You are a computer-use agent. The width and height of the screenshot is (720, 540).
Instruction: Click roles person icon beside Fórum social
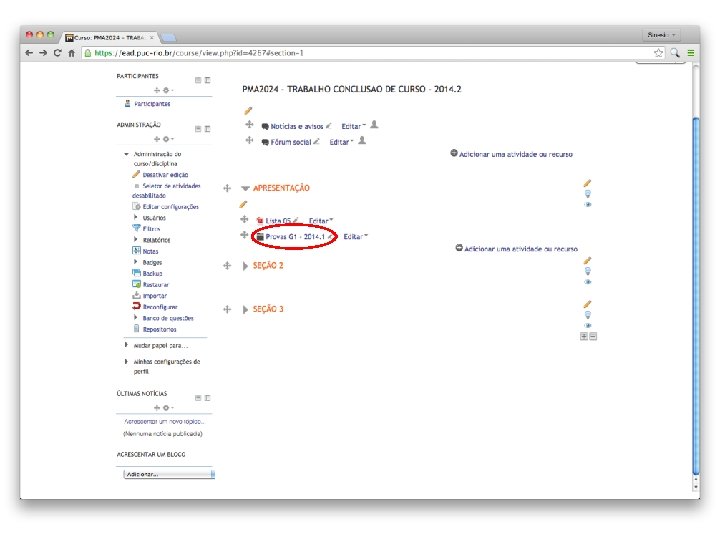362,140
